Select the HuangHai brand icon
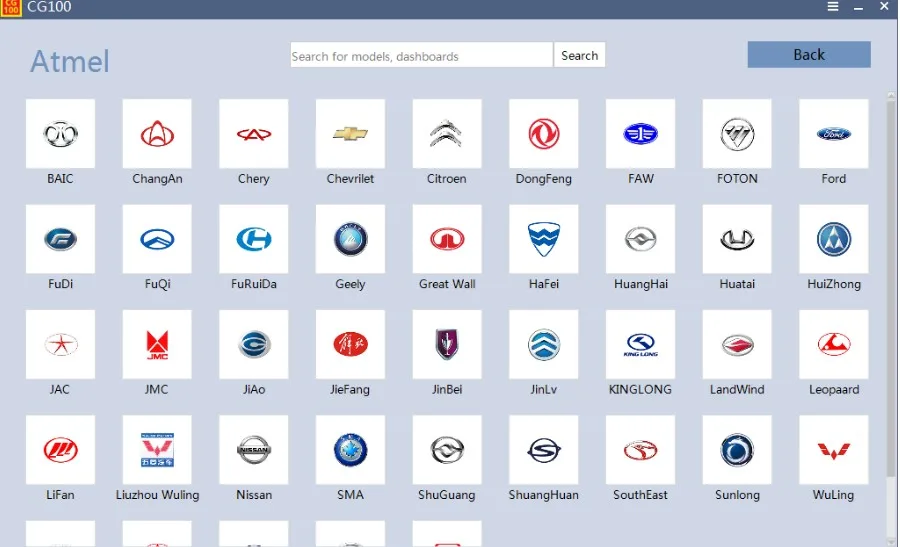 tap(641, 239)
